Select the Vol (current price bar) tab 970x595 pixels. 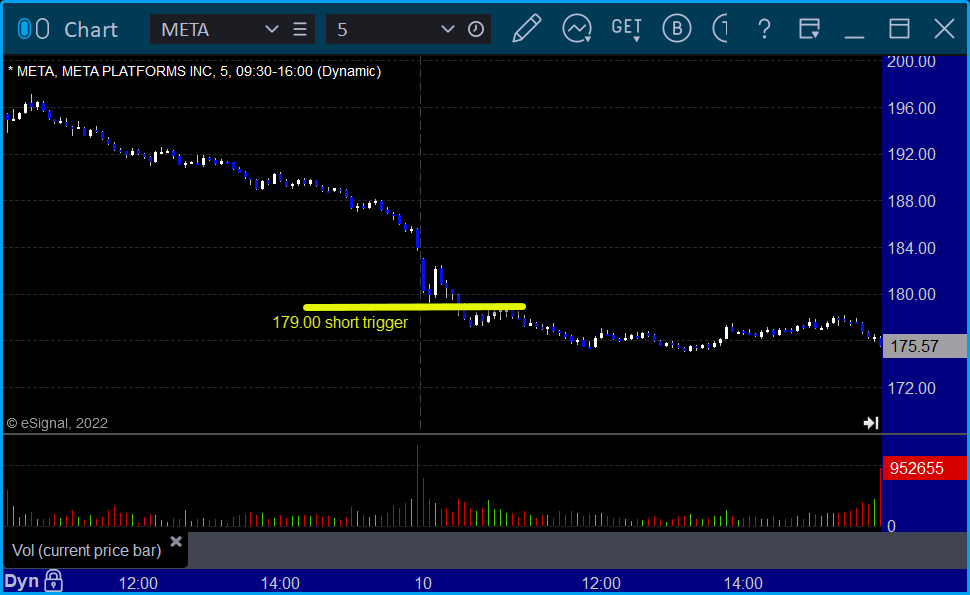pyautogui.click(x=87, y=550)
